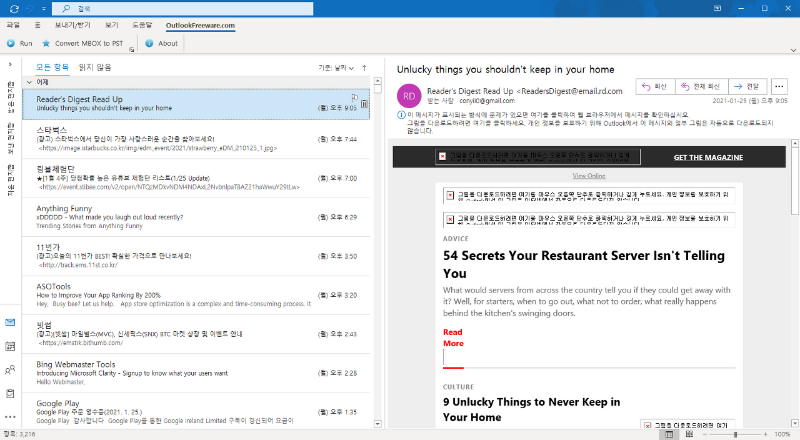Switch to People view in navigation bar
This screenshot has height=440, width=800.
point(10,370)
